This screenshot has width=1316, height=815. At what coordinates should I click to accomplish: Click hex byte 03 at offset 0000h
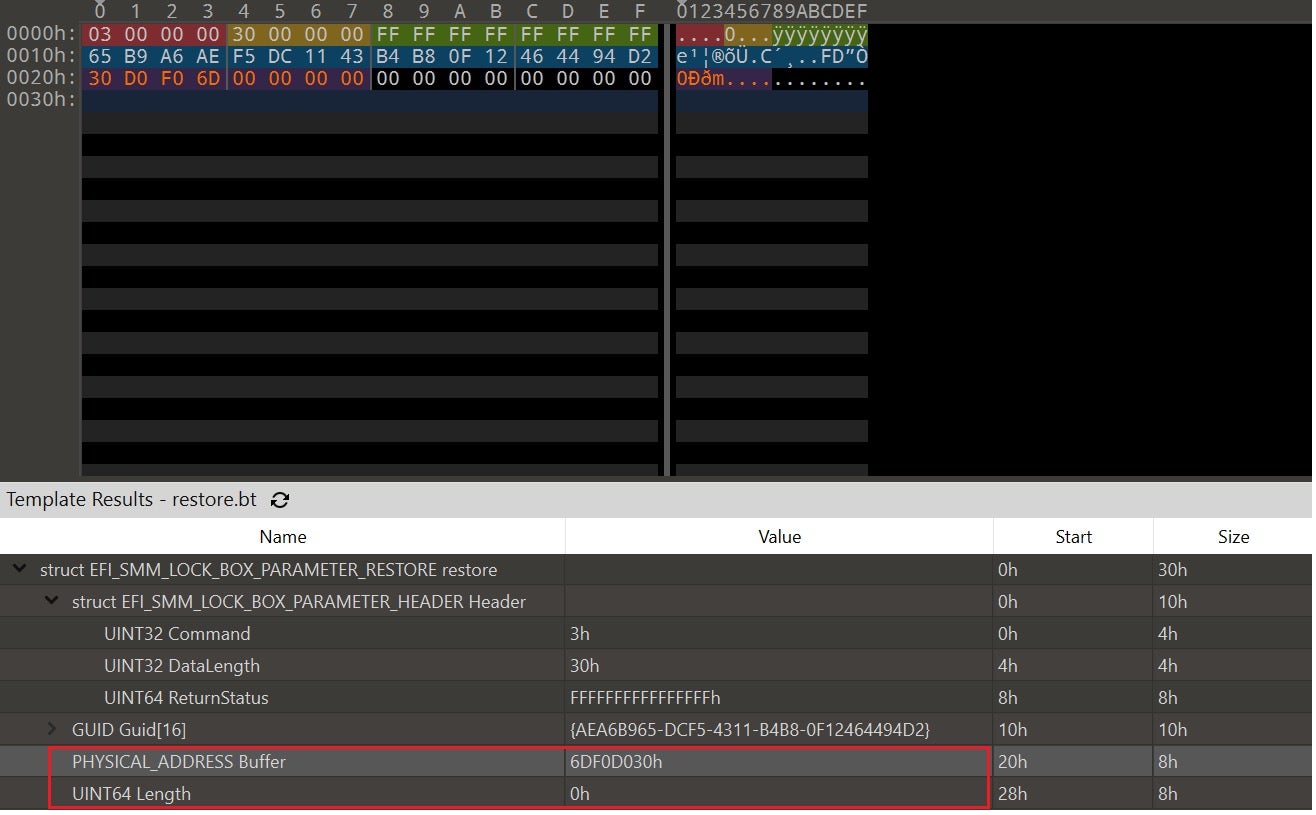(x=99, y=34)
